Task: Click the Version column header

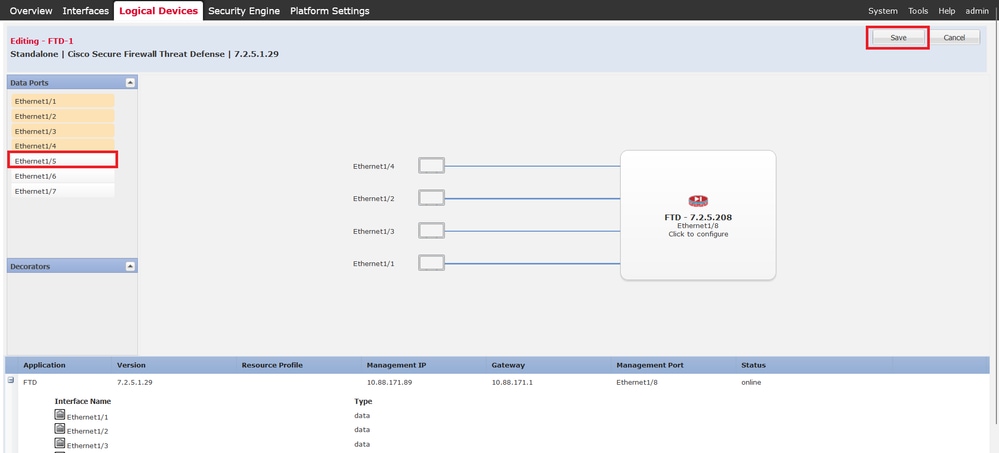Action: point(131,365)
